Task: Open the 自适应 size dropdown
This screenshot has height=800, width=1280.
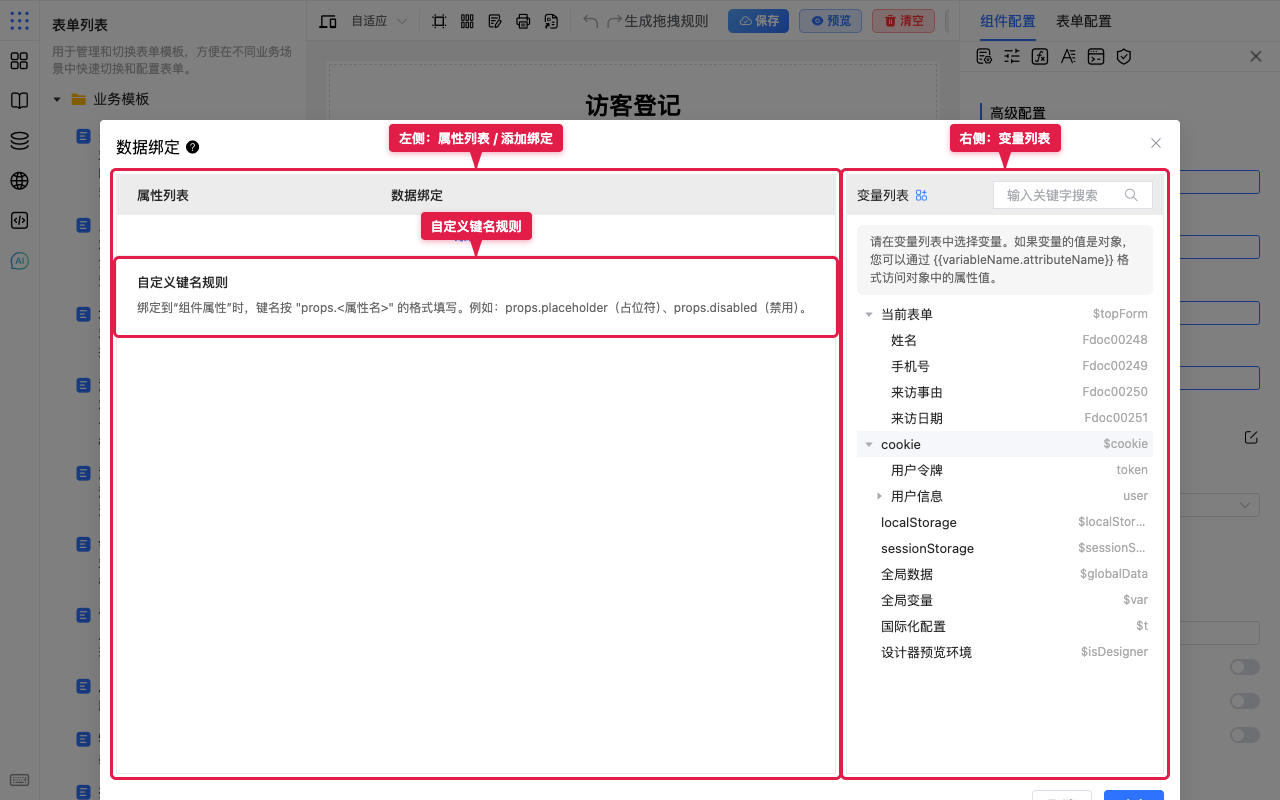Action: (379, 21)
